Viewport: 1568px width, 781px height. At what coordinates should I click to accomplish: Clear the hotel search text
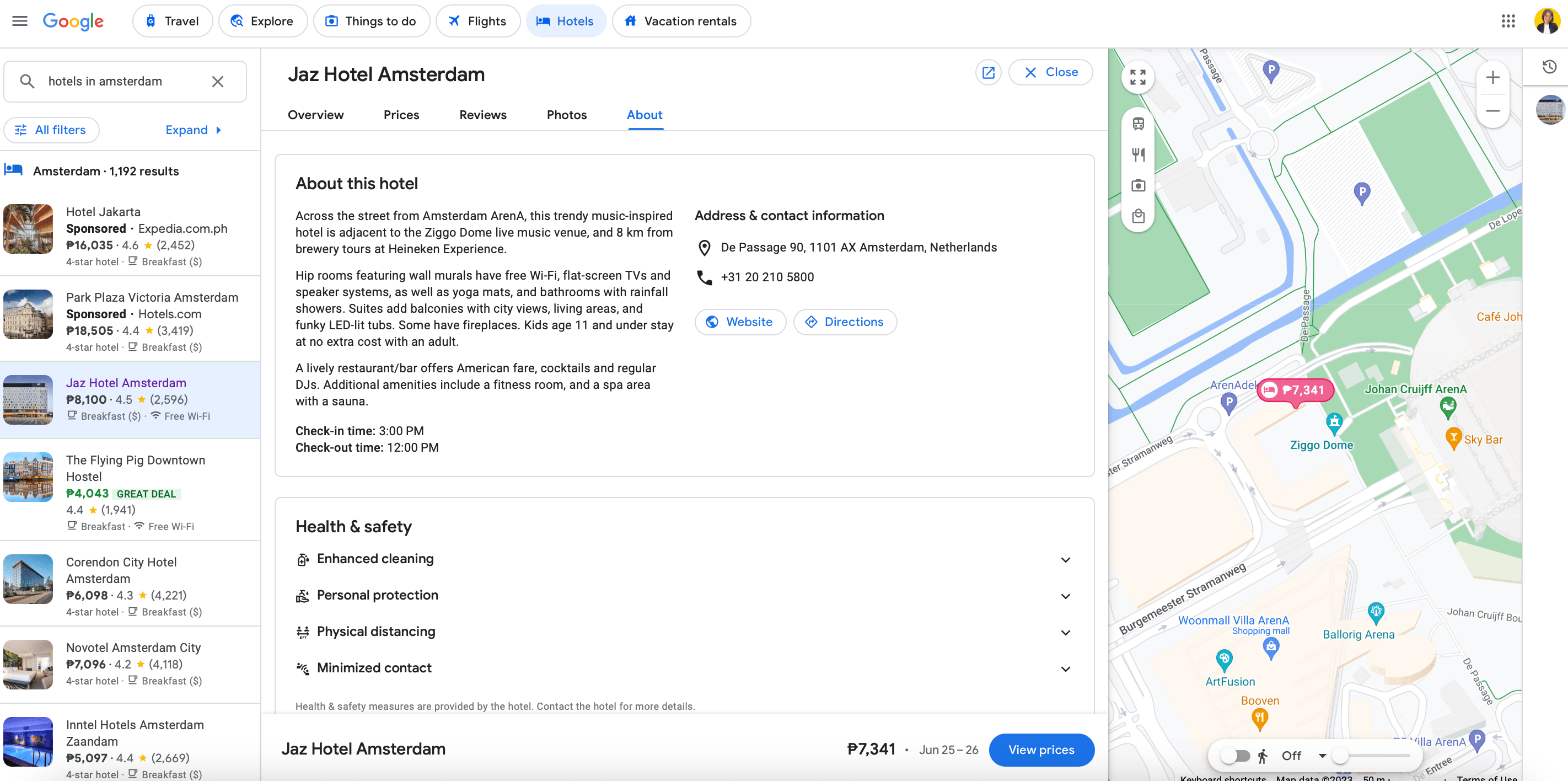tap(217, 82)
